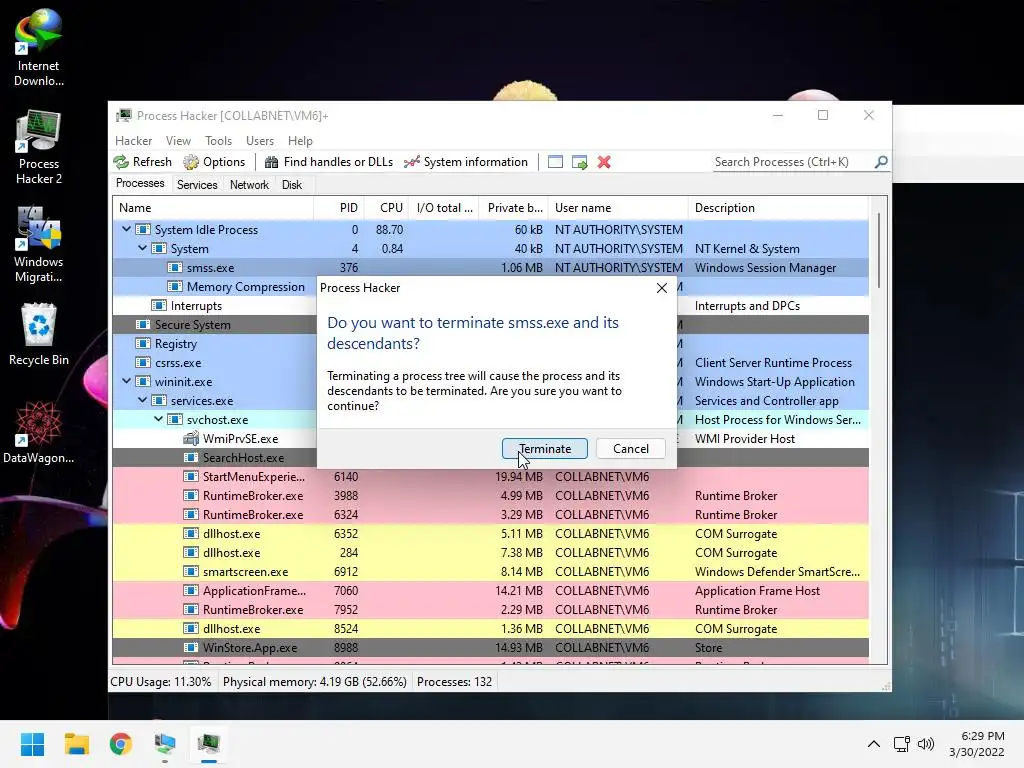Image resolution: width=1024 pixels, height=768 pixels.
Task: Sort by the Name column header
Action: [213, 208]
